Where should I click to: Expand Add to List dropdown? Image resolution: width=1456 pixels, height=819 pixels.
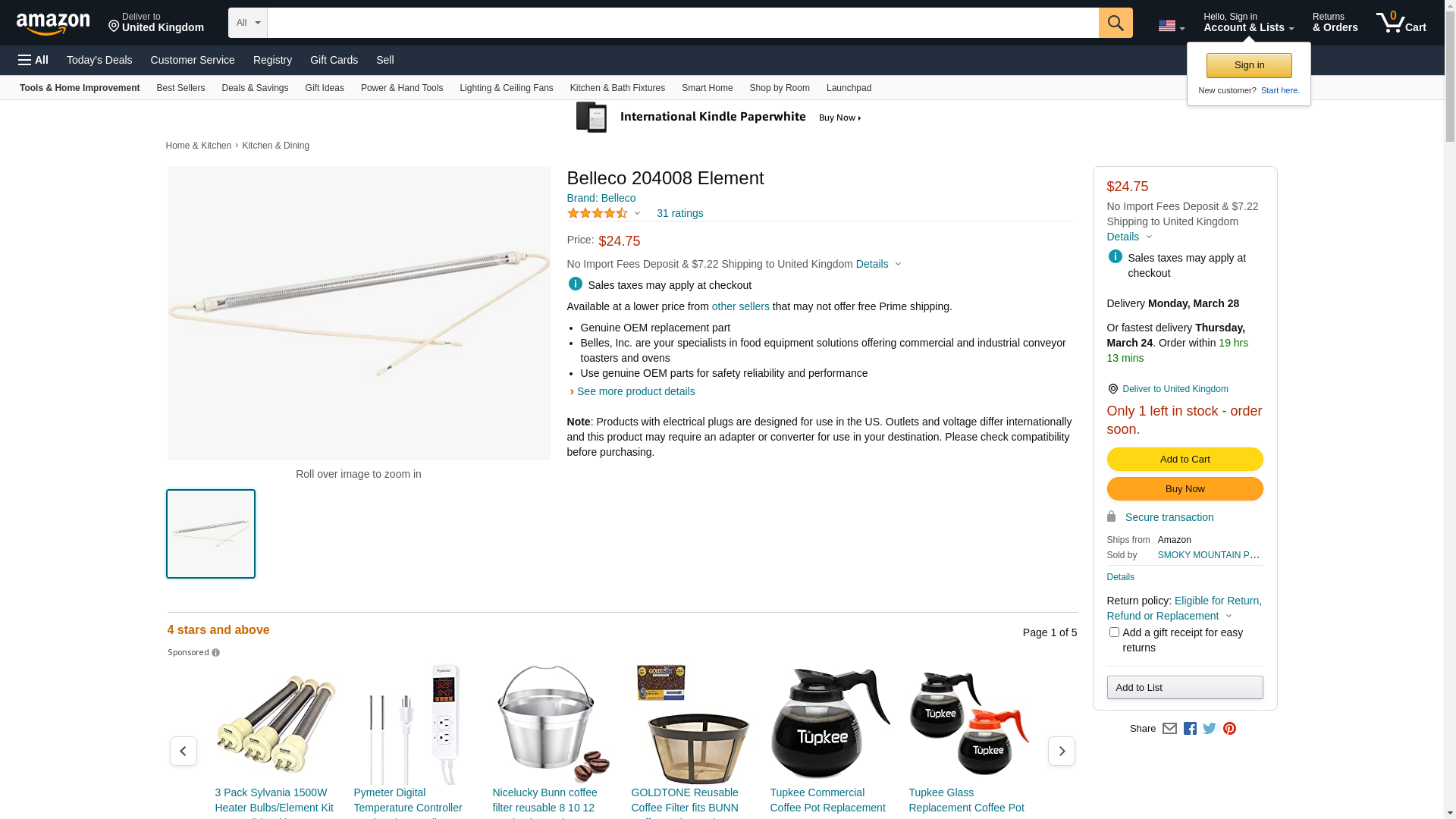(x=1185, y=687)
